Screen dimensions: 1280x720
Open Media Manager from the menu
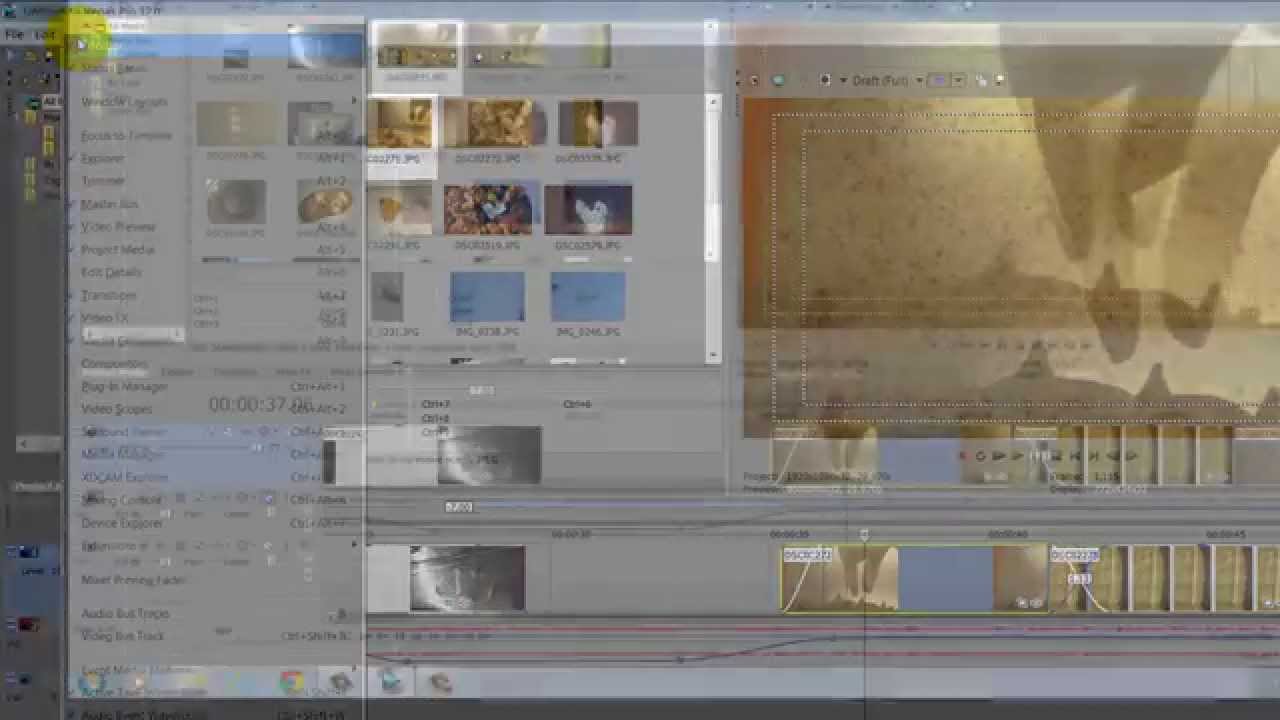[122, 454]
